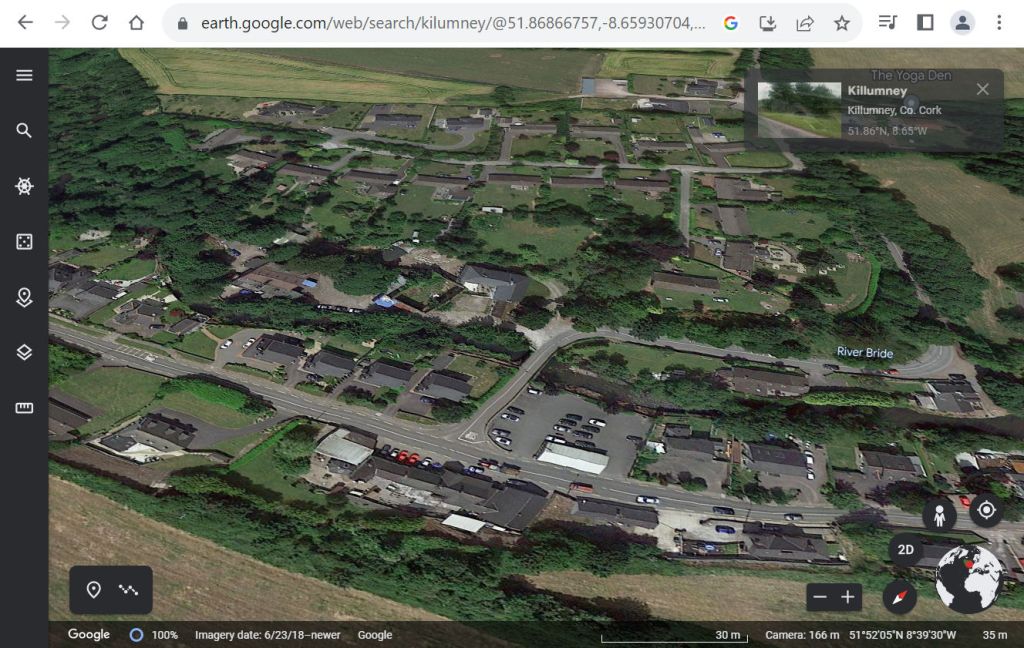Close the Killumney info card
The height and width of the screenshot is (648, 1024).
coord(982,90)
